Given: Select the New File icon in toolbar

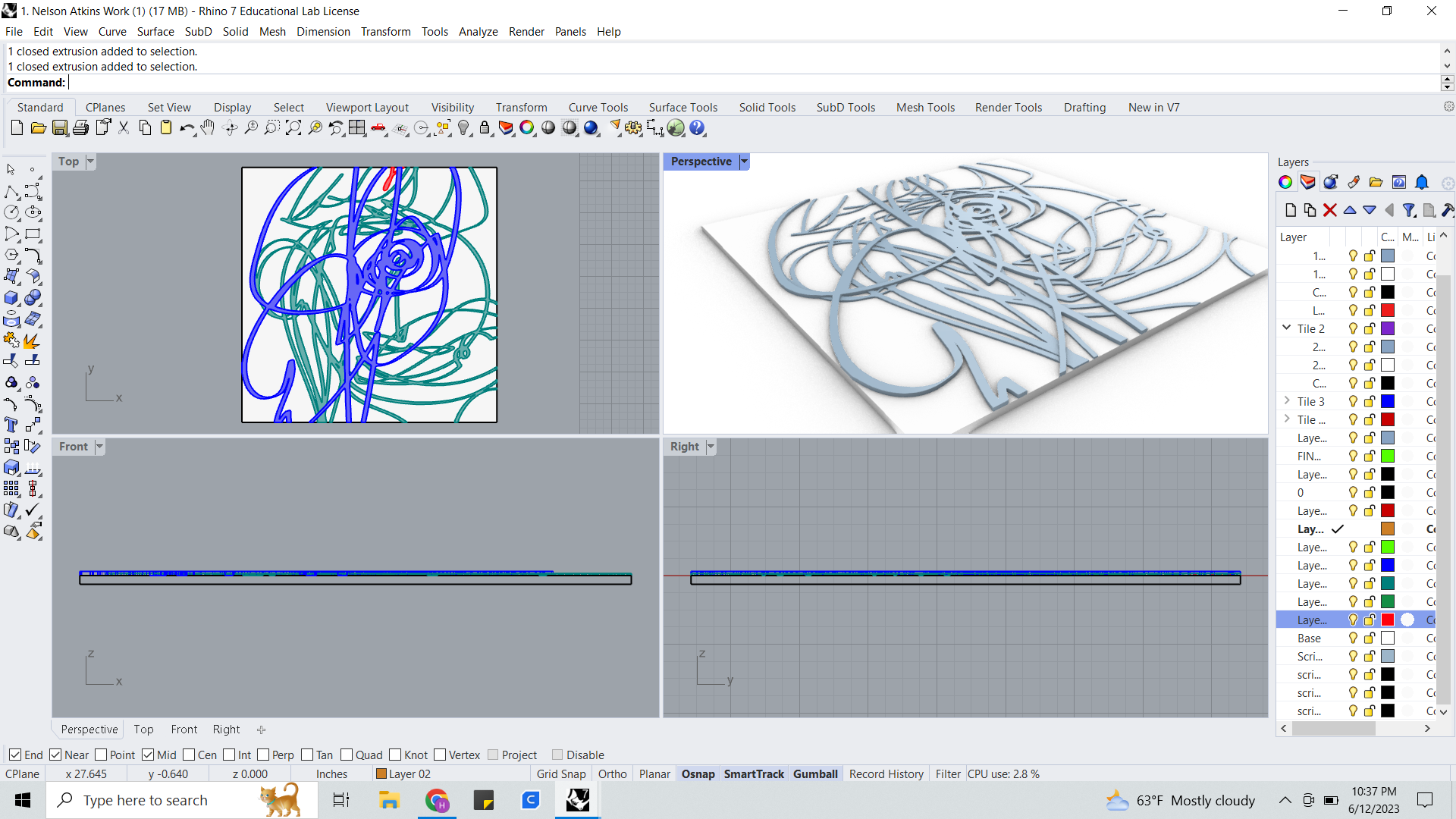Looking at the screenshot, I should pyautogui.click(x=17, y=127).
